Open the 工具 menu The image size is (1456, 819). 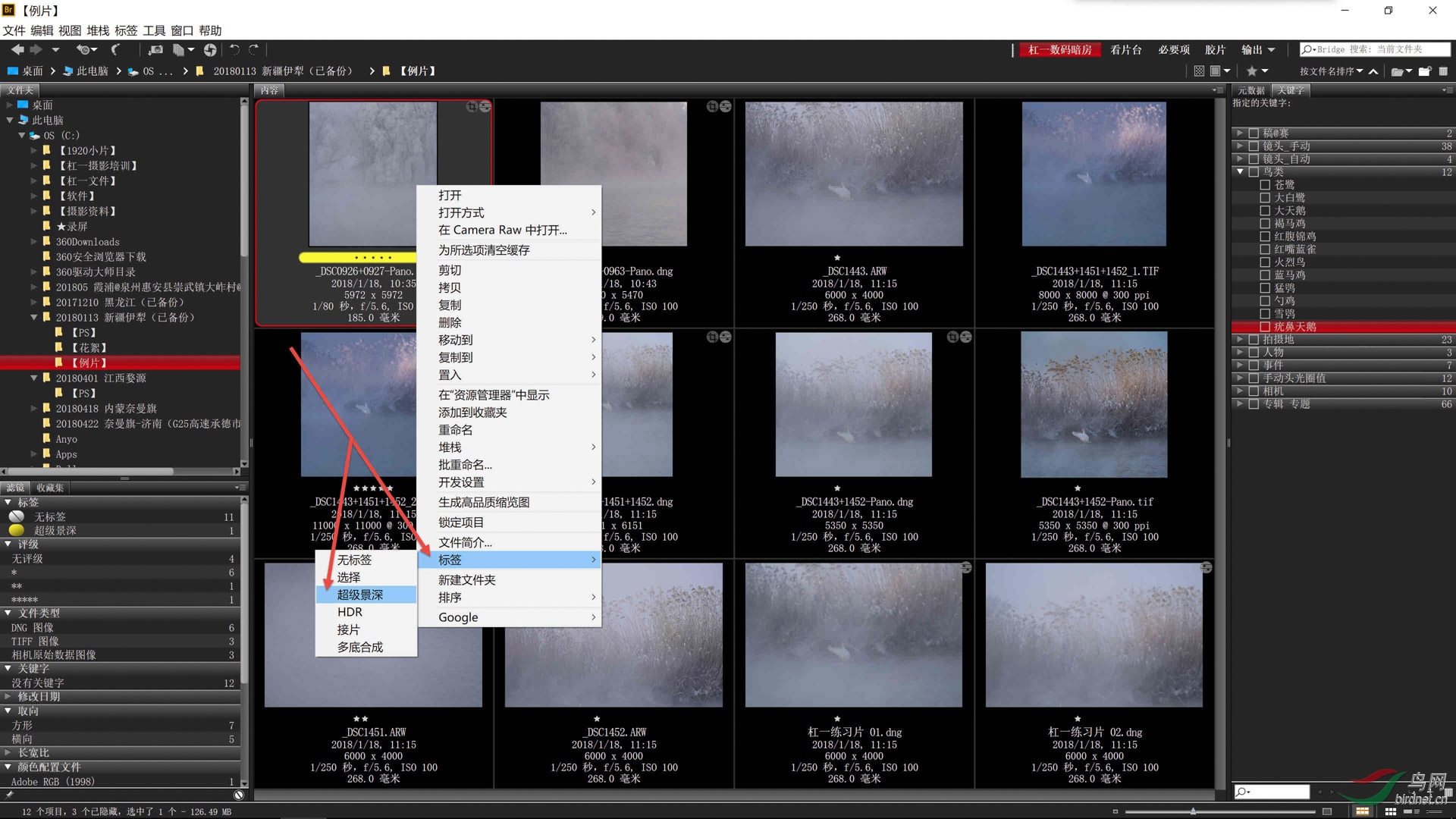pos(154,30)
